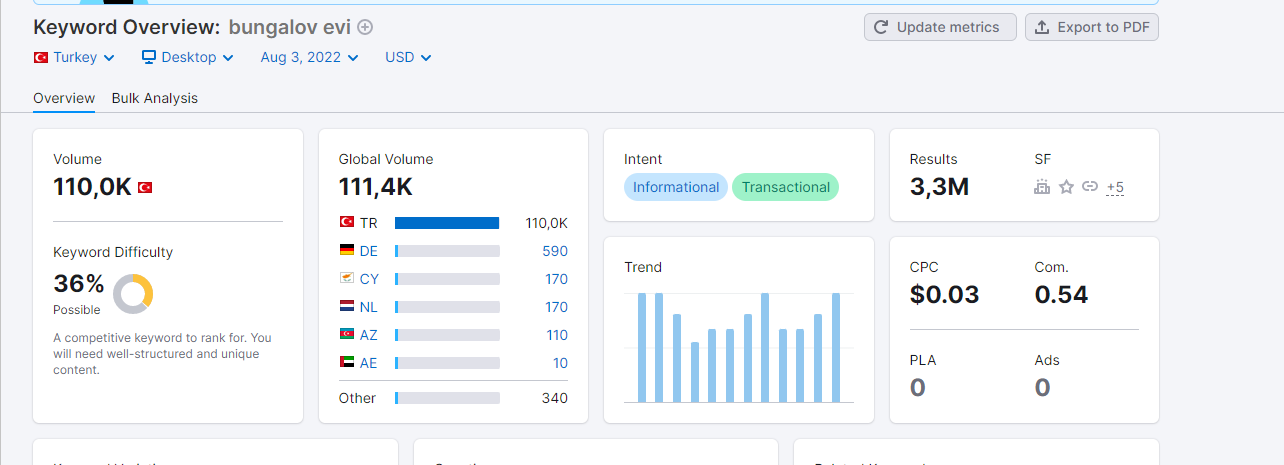Select the Overview tab

click(x=64, y=98)
